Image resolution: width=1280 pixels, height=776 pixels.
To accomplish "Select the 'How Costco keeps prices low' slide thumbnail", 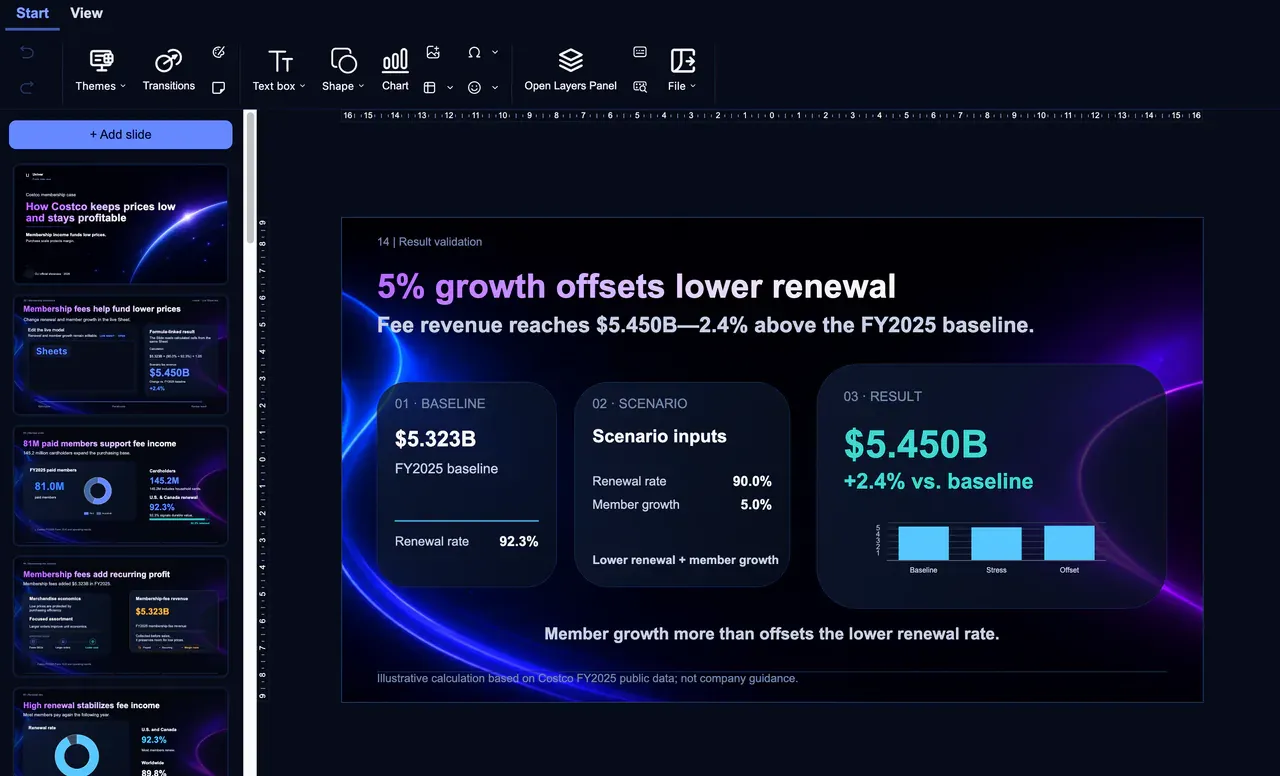I will [121, 224].
